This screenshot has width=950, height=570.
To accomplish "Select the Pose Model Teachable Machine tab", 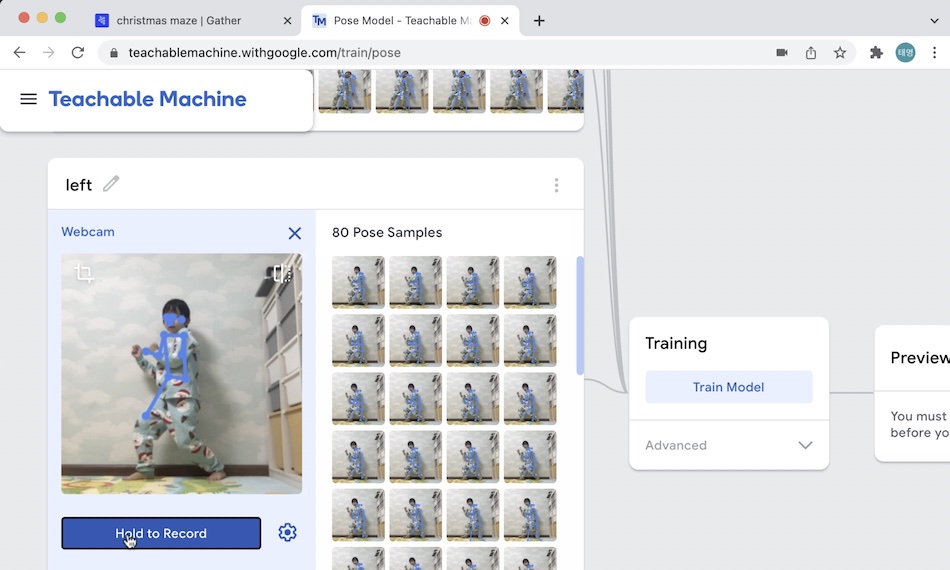I will click(x=400, y=20).
